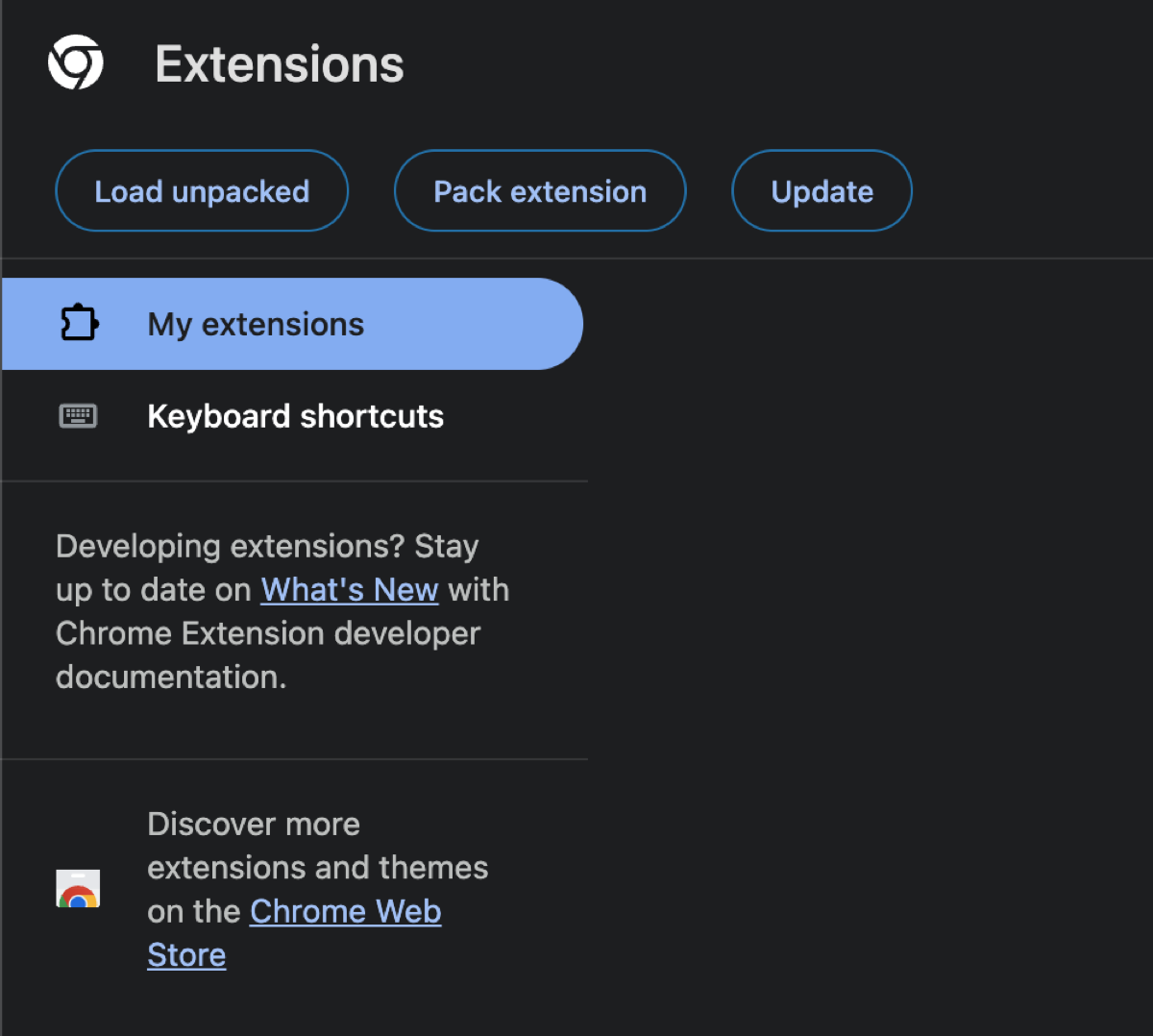The height and width of the screenshot is (1036, 1153).
Task: Click the Update button
Action: pyautogui.click(x=822, y=190)
